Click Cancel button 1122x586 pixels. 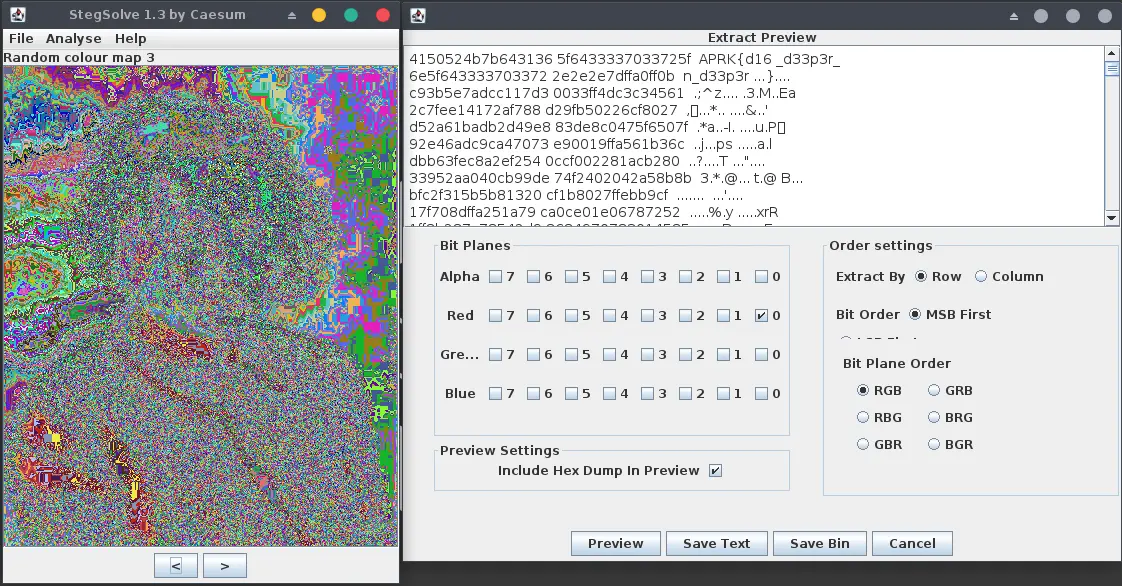(912, 544)
